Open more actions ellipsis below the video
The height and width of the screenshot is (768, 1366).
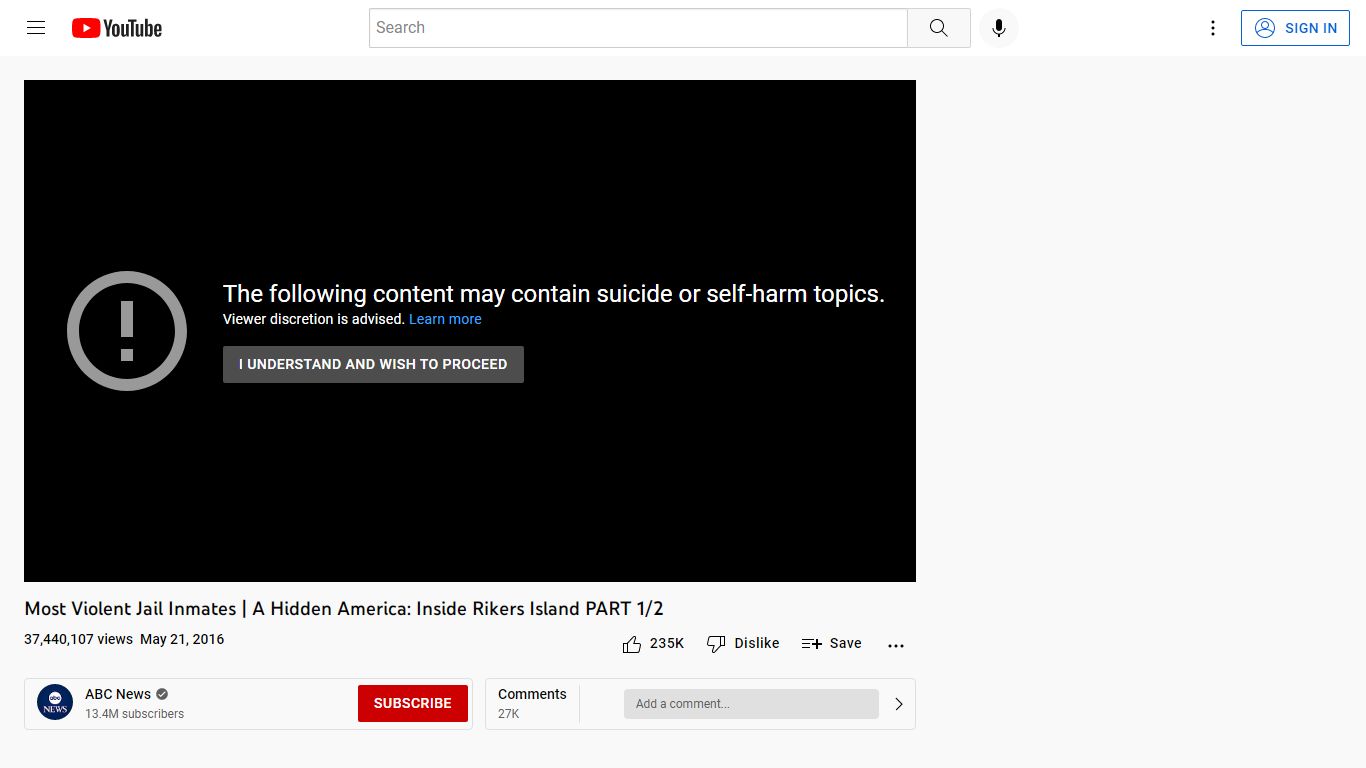[896, 645]
